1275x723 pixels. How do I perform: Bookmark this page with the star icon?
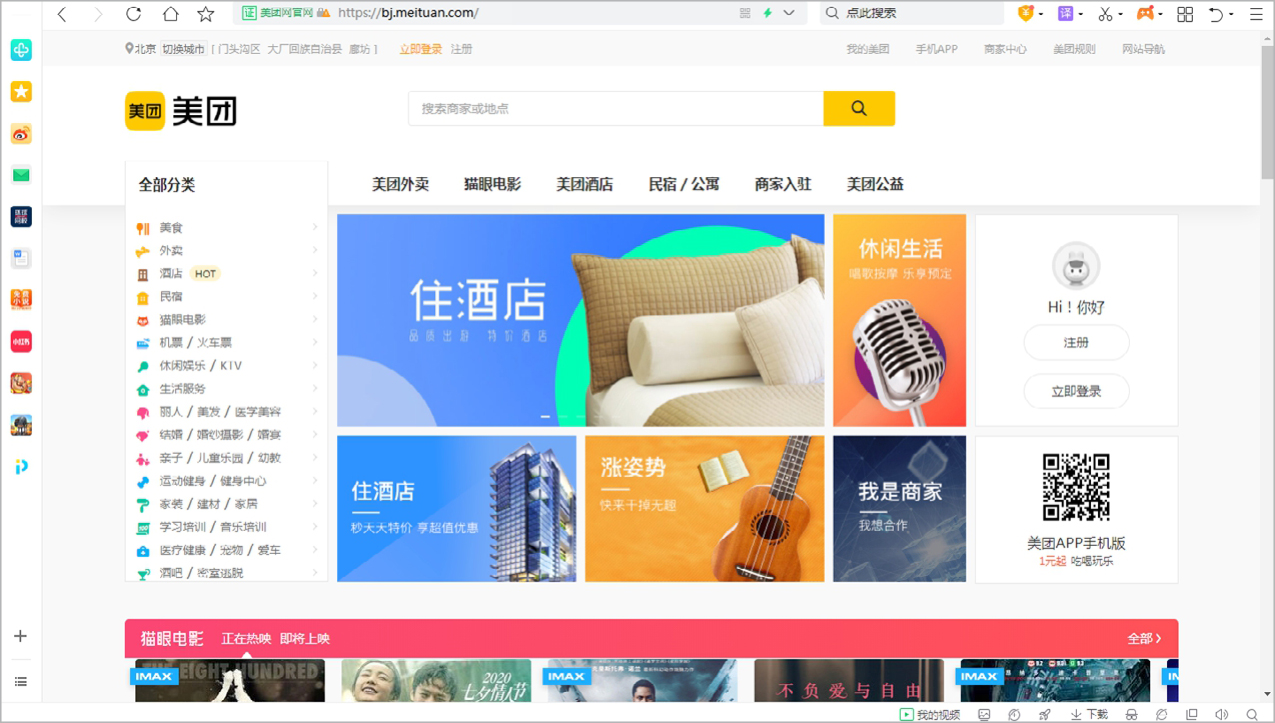tap(206, 14)
